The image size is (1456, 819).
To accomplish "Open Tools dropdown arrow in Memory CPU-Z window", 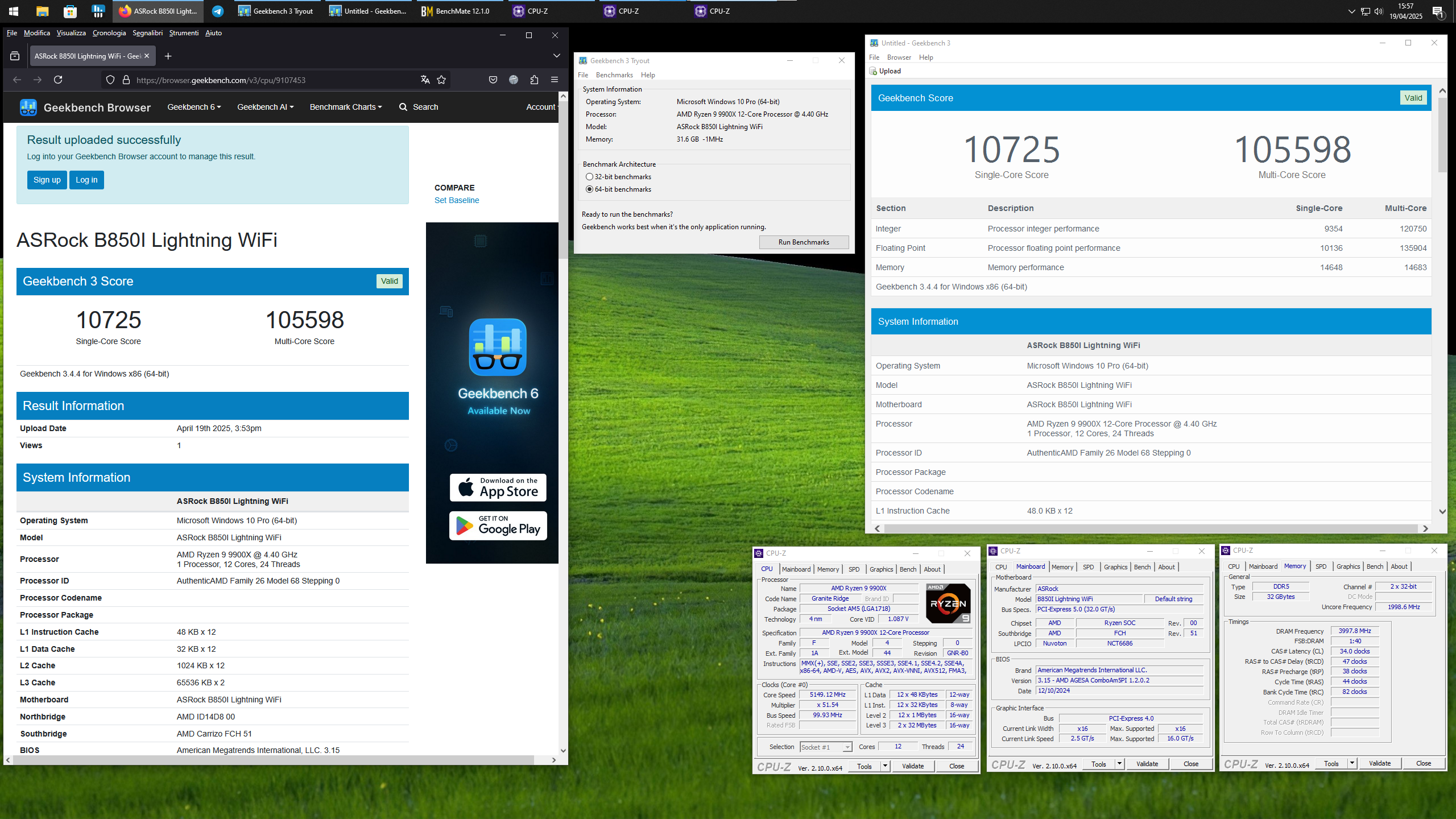I will coord(1352,763).
